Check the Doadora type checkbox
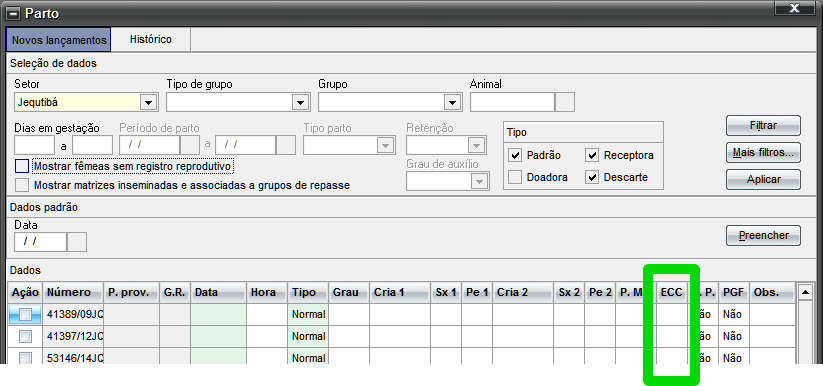This screenshot has height=386, width=823. pyautogui.click(x=515, y=178)
